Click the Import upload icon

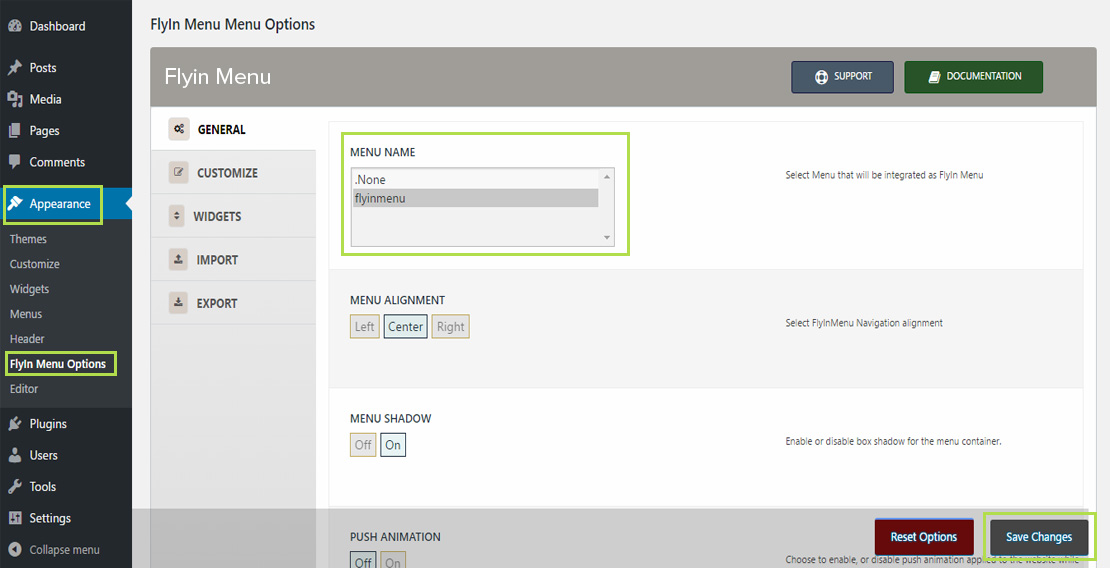click(178, 259)
